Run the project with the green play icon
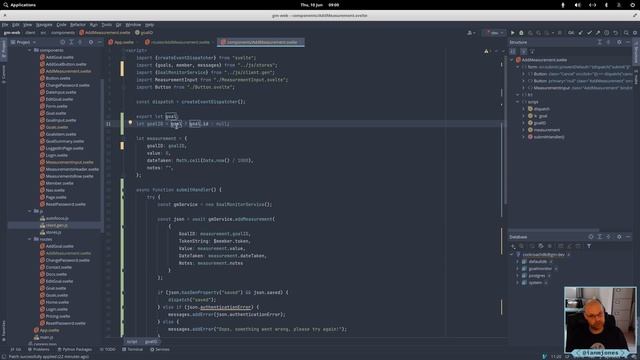This screenshot has width=640, height=360. [513, 33]
